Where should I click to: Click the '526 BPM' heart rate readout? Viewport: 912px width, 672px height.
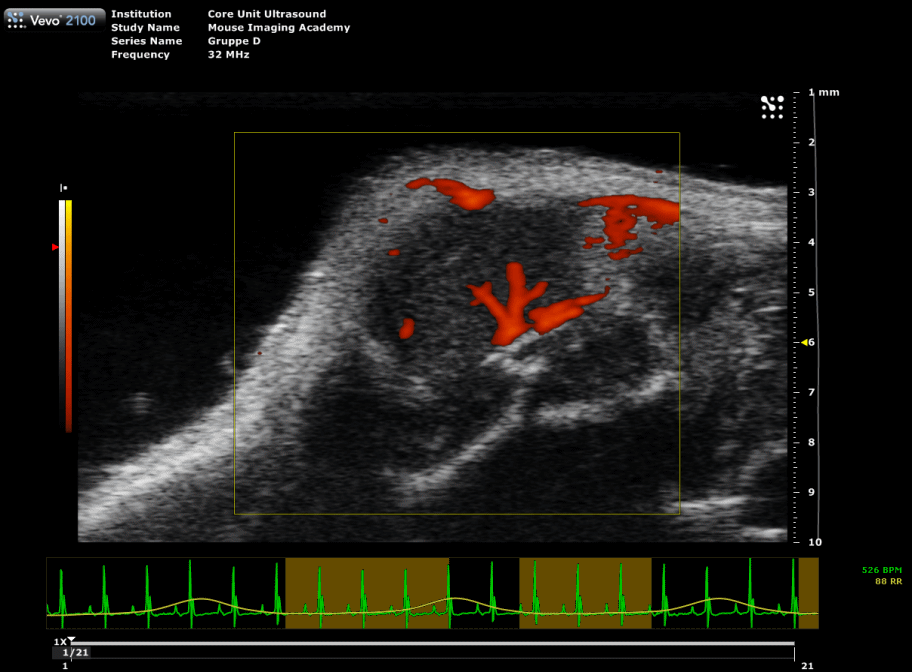[882, 570]
